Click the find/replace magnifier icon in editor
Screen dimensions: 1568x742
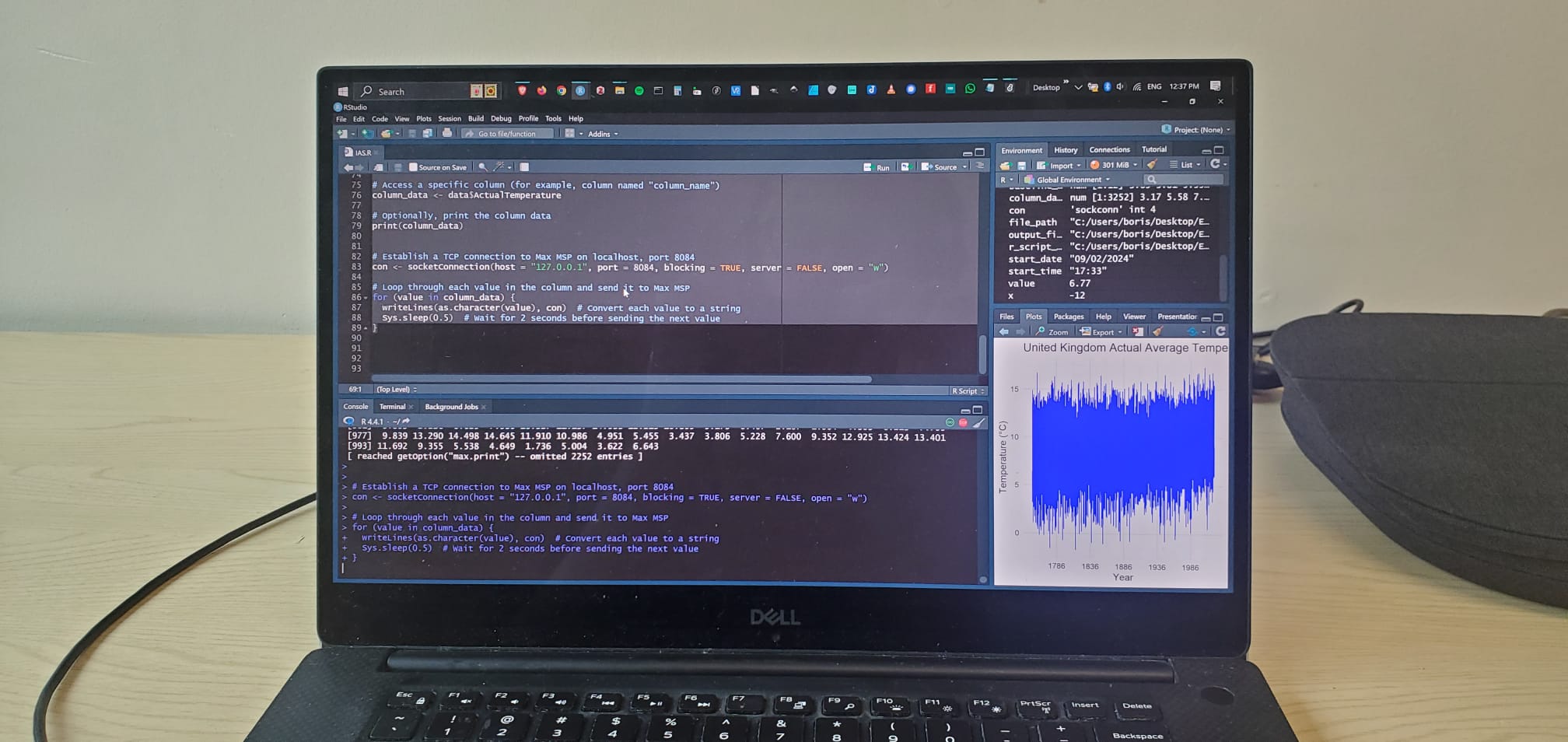pyautogui.click(x=482, y=167)
